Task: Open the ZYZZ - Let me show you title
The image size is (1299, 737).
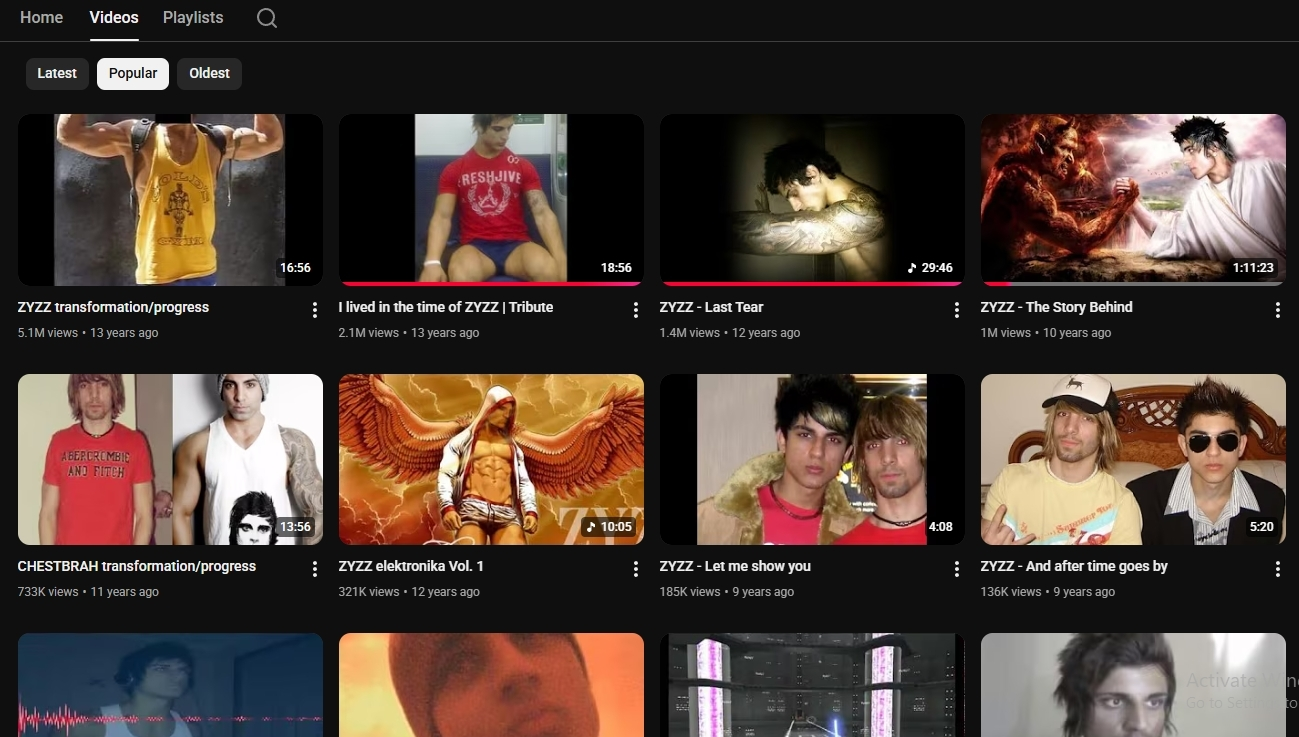Action: click(x=735, y=566)
